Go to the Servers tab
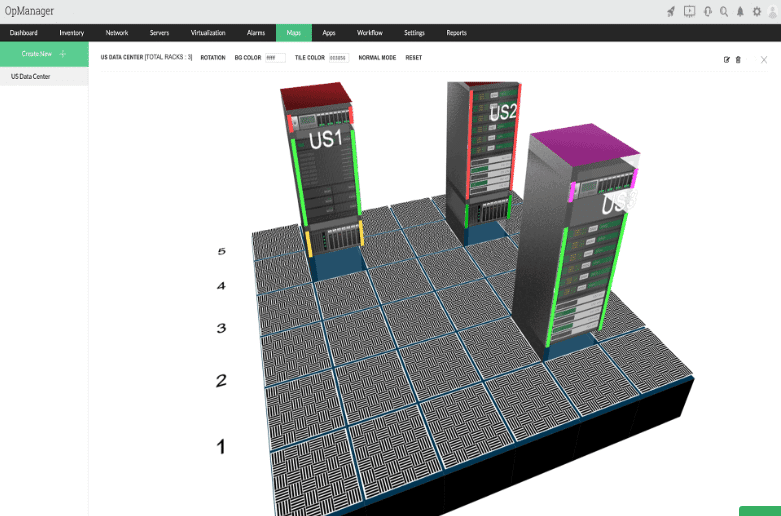Screen dimensions: 781x516 point(159,33)
